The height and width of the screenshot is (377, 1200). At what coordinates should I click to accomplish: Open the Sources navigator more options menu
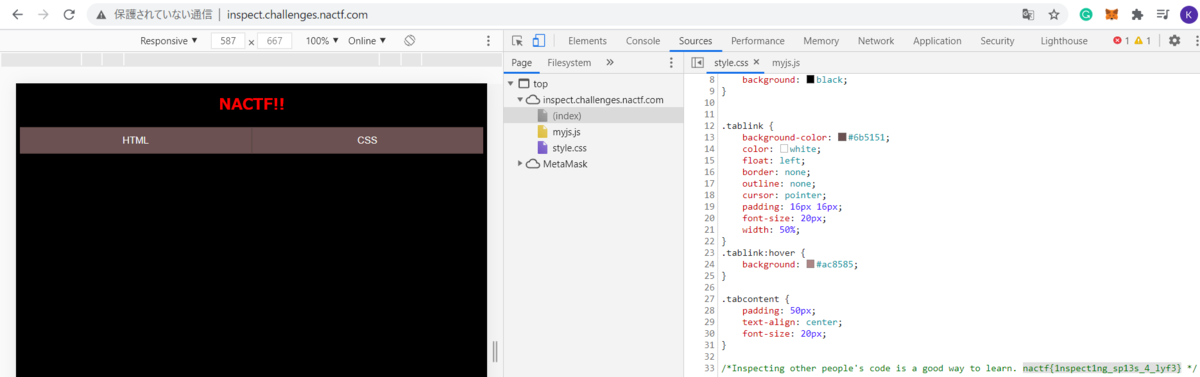coord(671,62)
